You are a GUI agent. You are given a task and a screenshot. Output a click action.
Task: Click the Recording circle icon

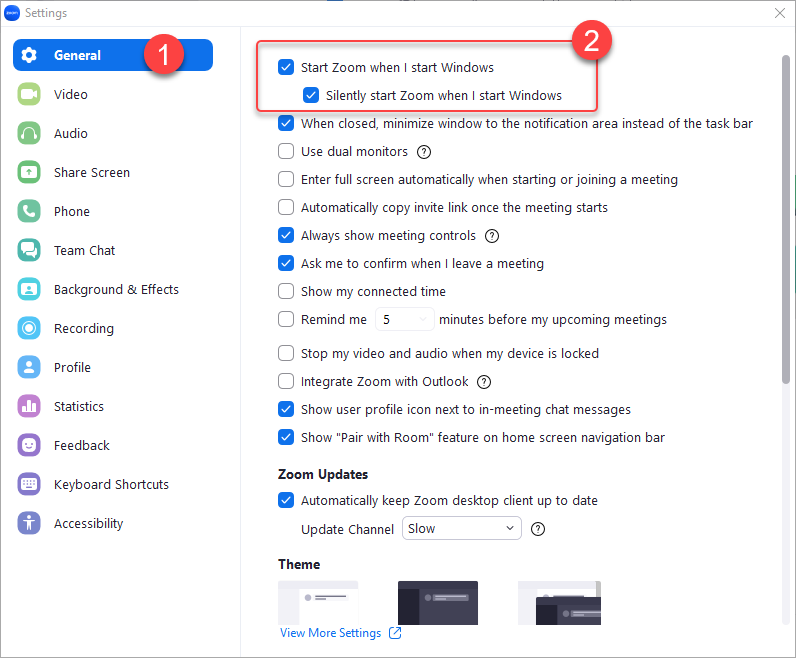[29, 328]
